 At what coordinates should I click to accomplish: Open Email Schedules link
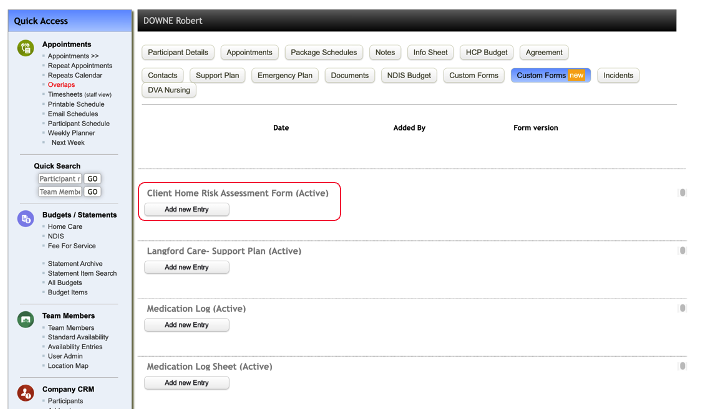pos(73,114)
